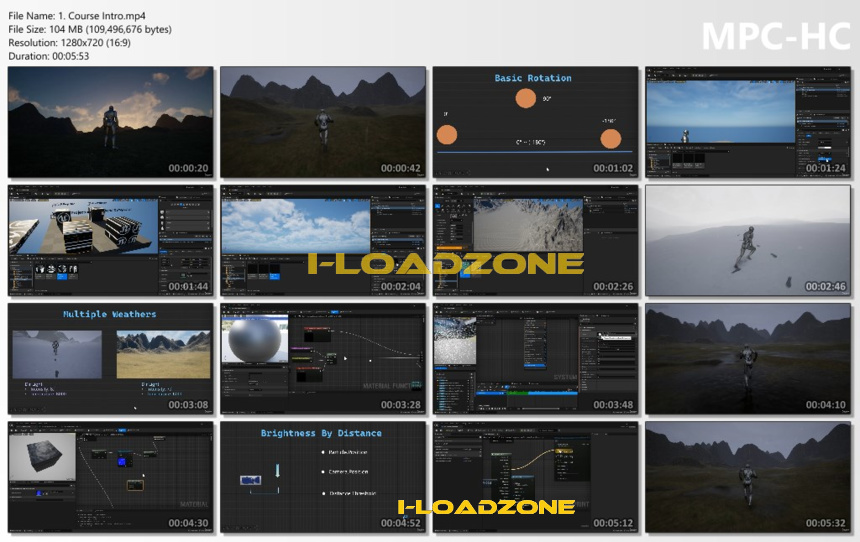Click the 'File Size: 104 MB' line
860x542 pixels.
tap(90, 30)
